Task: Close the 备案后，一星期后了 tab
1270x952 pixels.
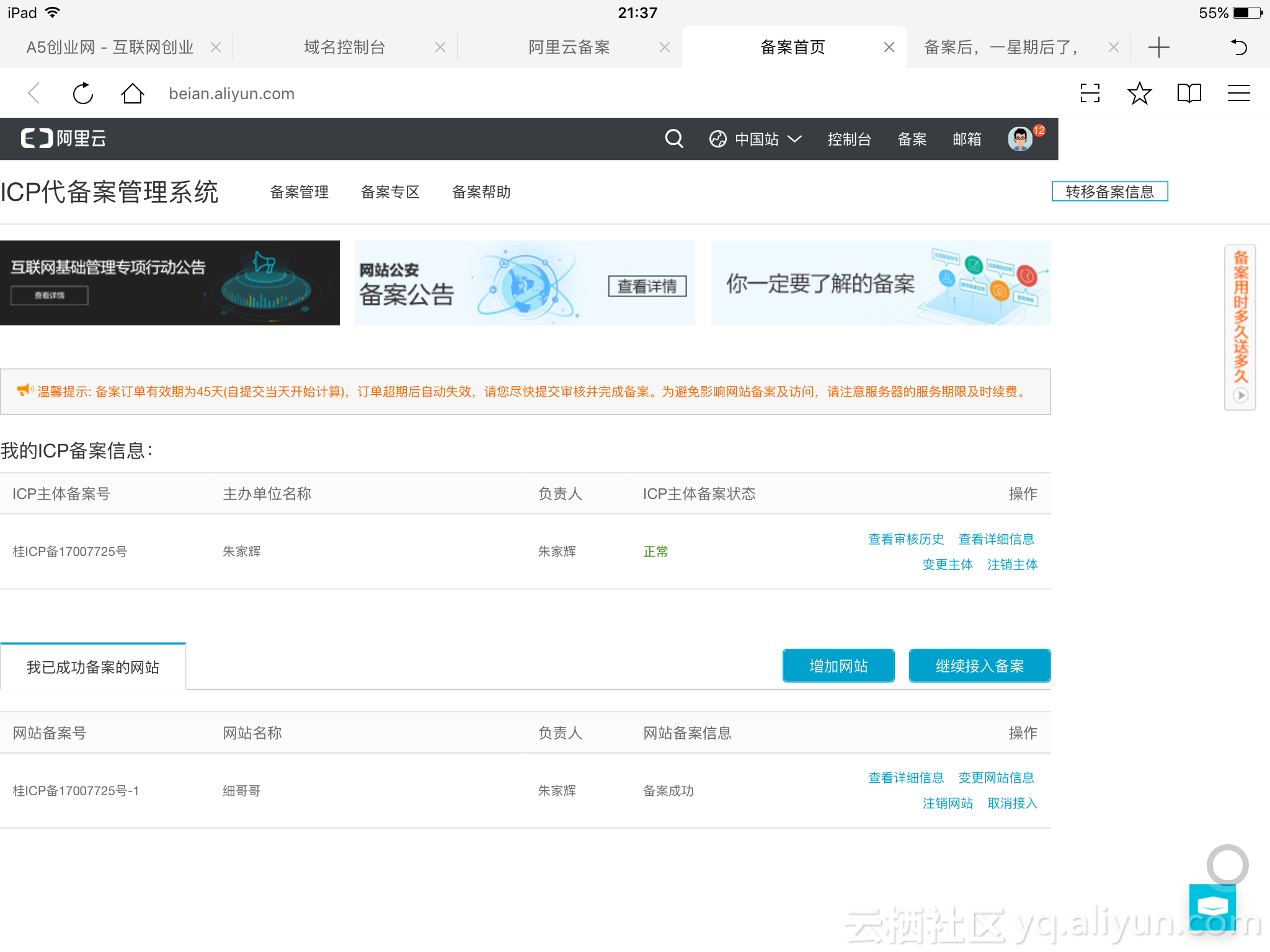Action: (x=1114, y=47)
